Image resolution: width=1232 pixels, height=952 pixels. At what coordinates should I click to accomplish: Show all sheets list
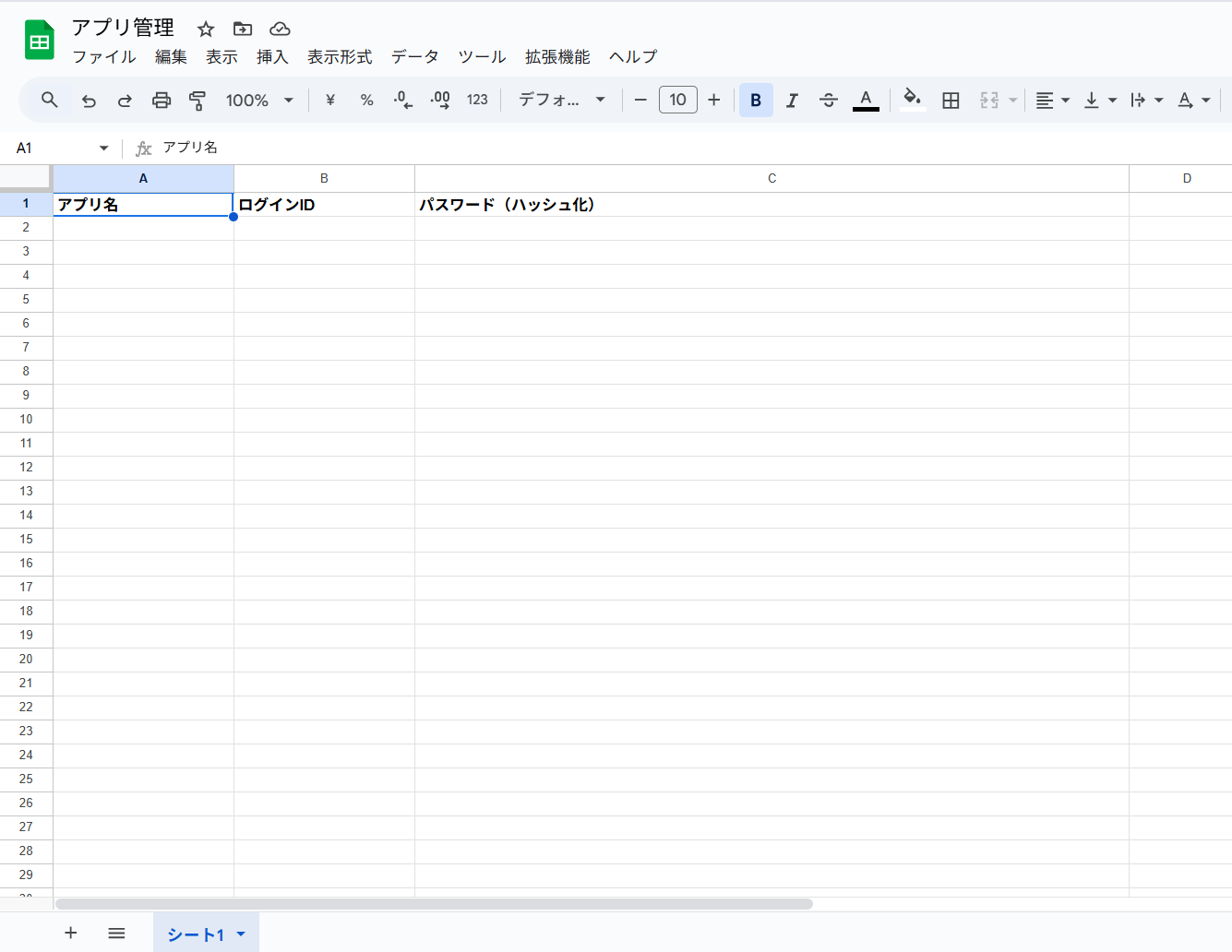click(x=116, y=933)
